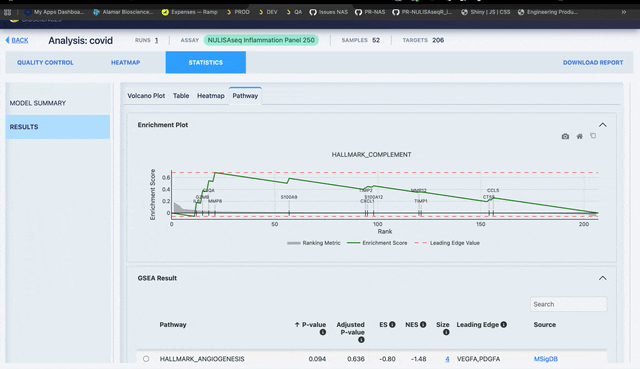Click the CCL5 gene label in plot
The image size is (640, 369).
pos(493,190)
